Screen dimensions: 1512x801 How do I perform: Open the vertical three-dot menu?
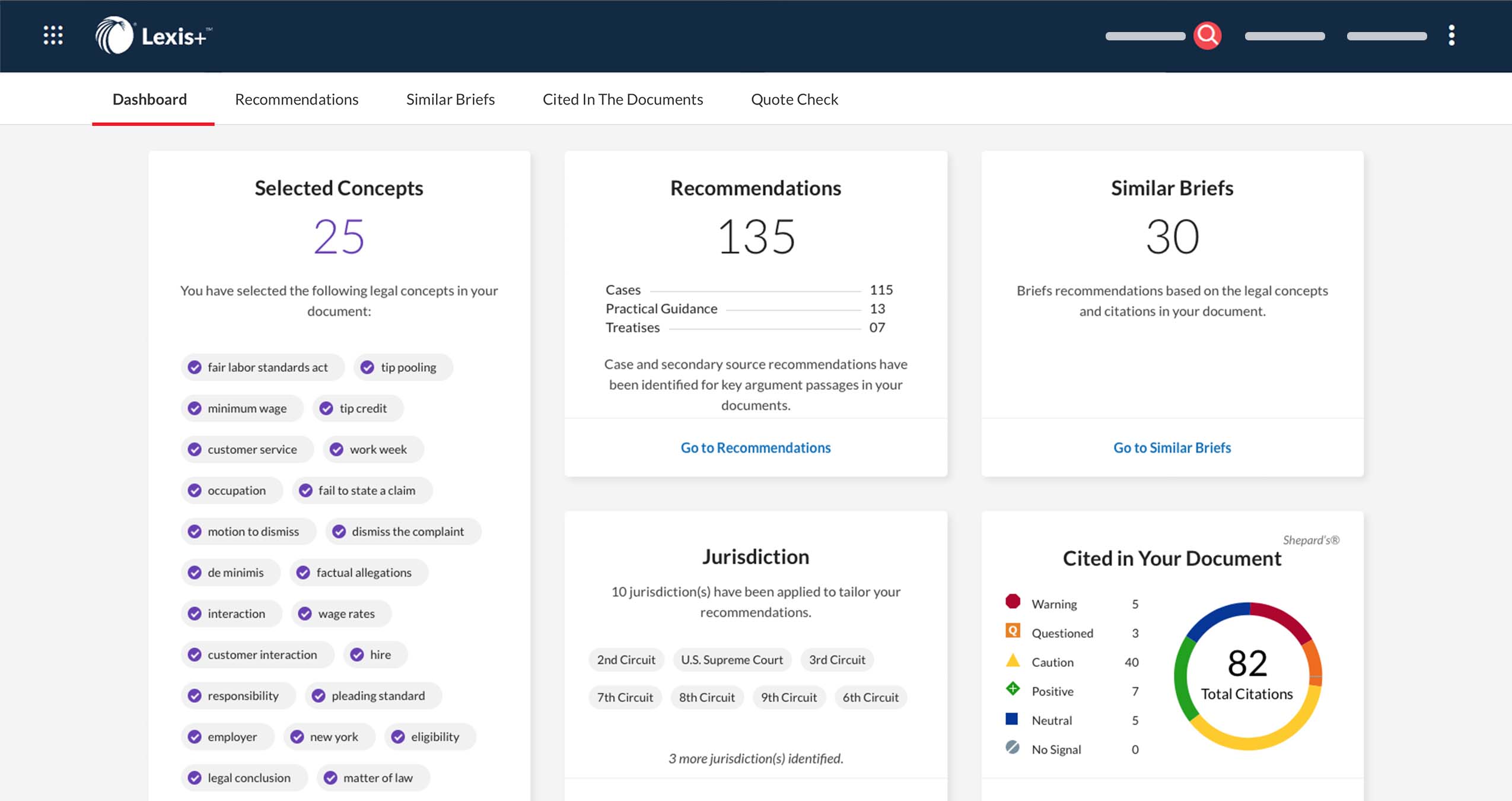(1451, 36)
